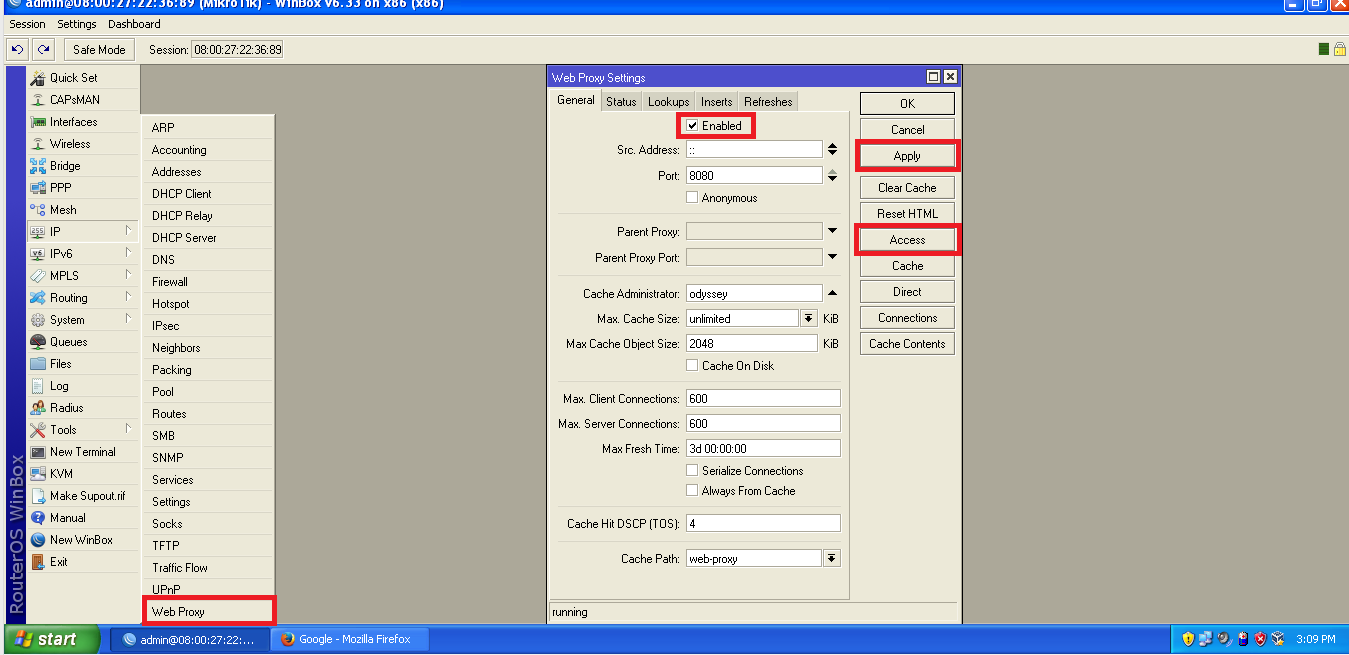Screen dimensions: 1349x655
Task: Click the New Terminal icon
Action: pyautogui.click(x=38, y=452)
